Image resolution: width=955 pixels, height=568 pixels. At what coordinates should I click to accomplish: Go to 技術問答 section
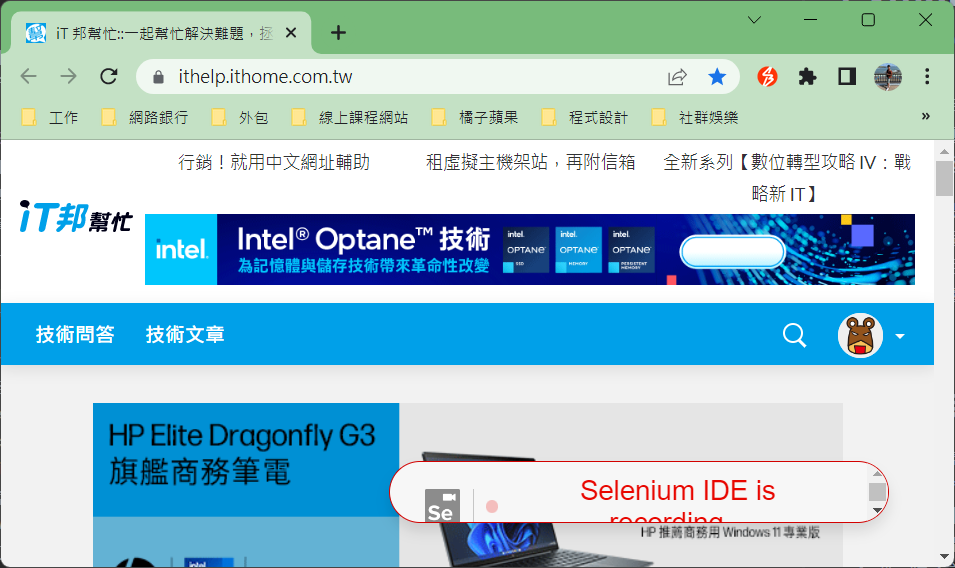coord(75,334)
